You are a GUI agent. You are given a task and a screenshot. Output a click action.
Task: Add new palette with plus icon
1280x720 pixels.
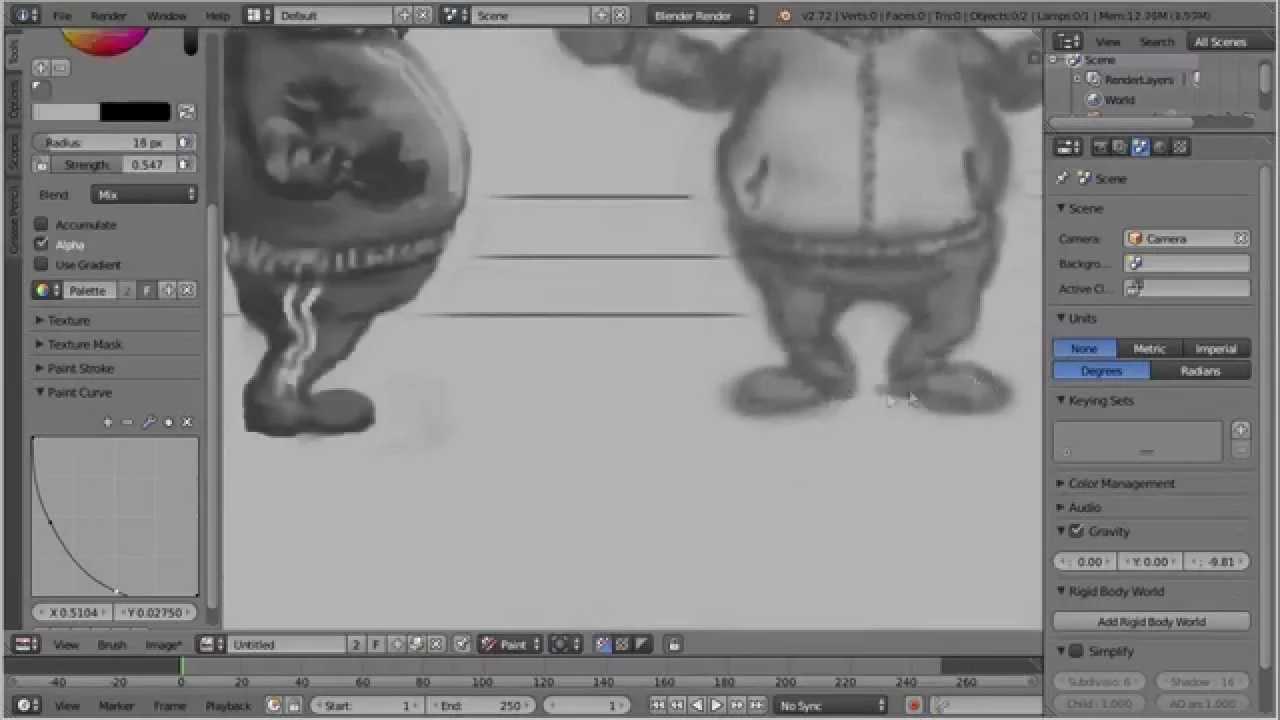coord(168,290)
